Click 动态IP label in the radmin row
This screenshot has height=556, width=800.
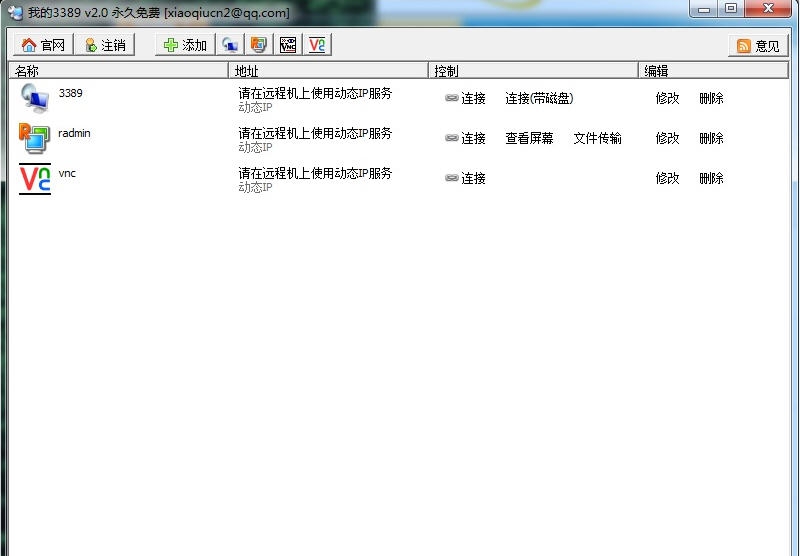(255, 147)
